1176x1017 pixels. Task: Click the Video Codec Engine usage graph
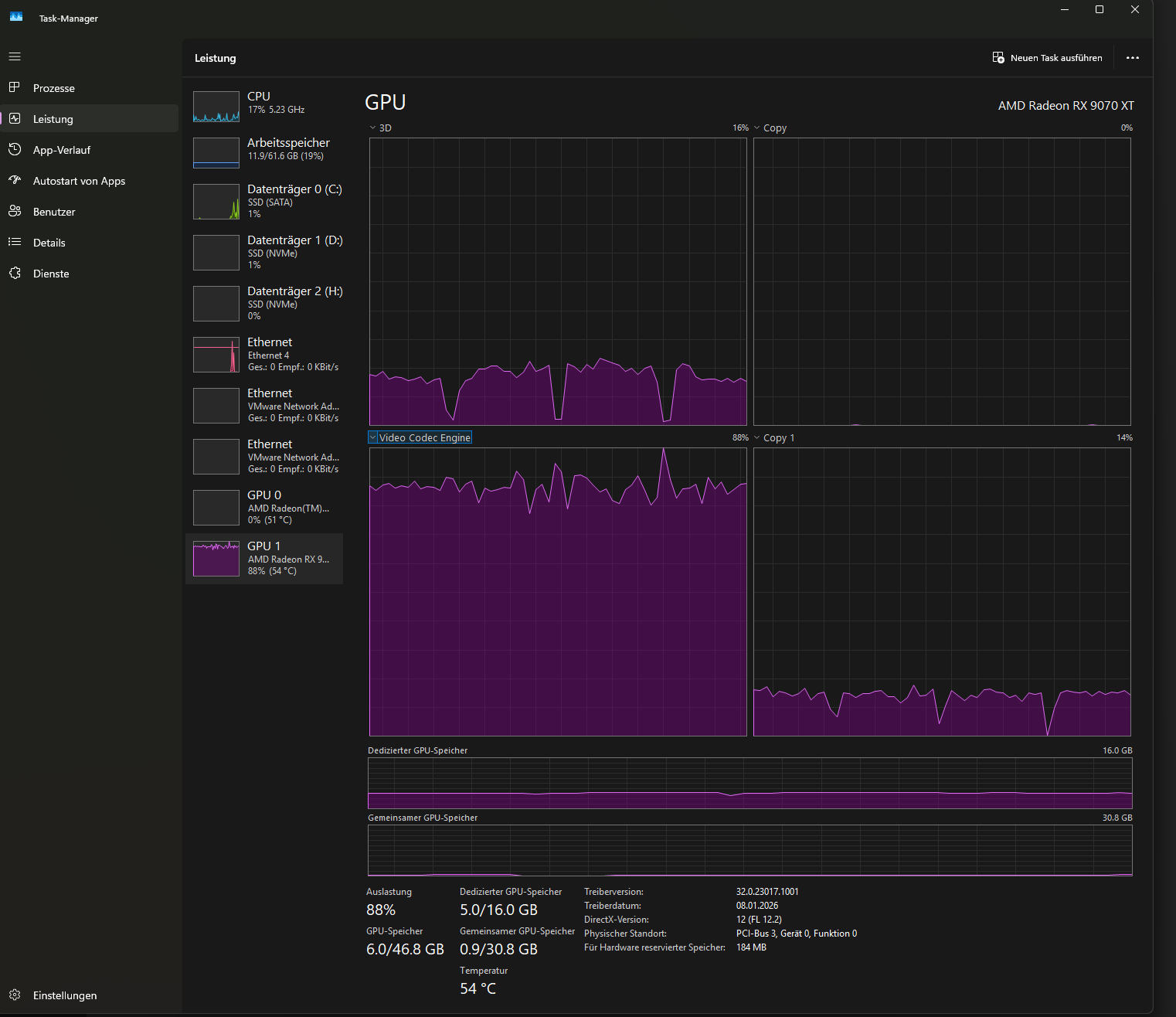pyautogui.click(x=558, y=592)
